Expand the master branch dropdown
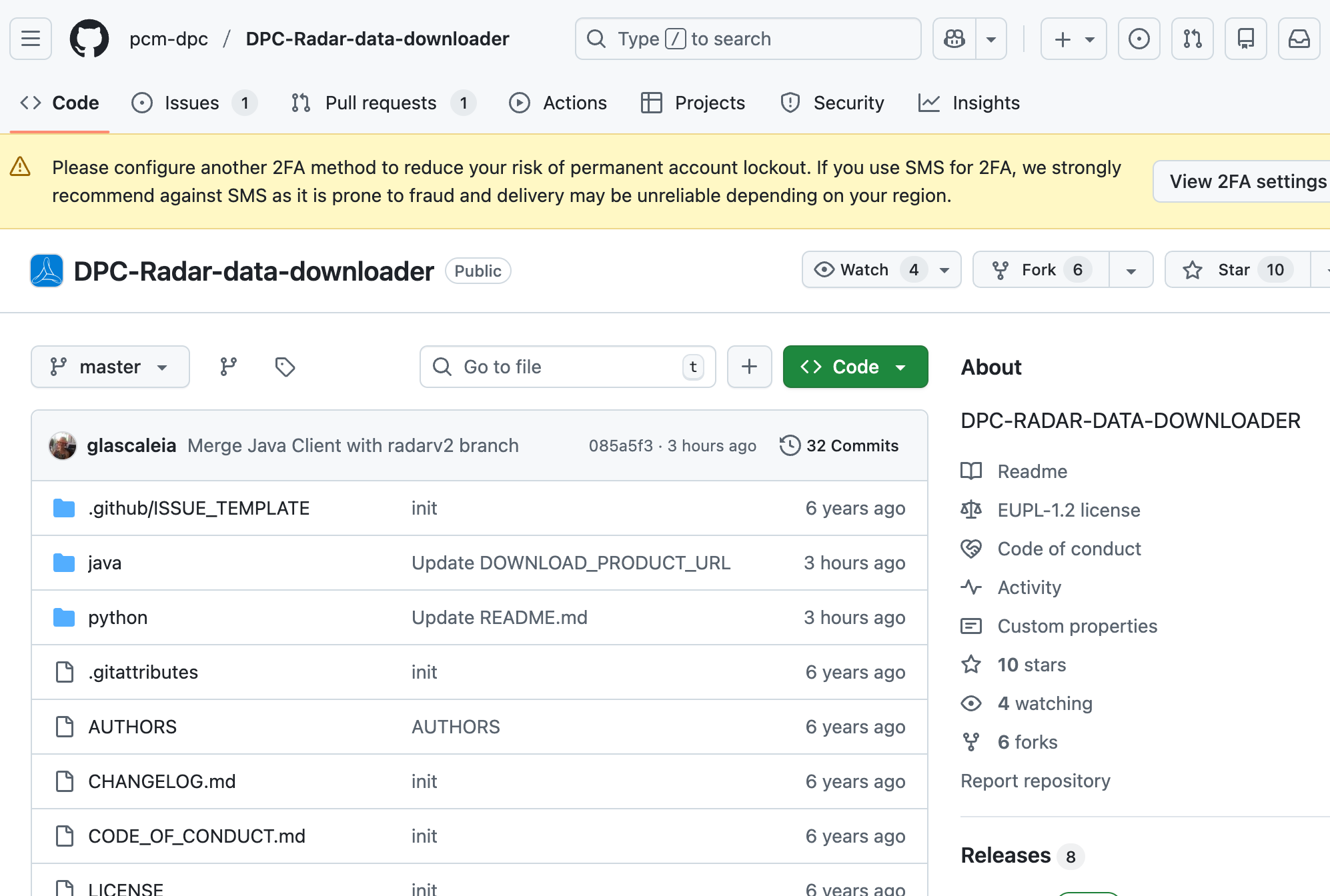Viewport: 1330px width, 896px height. [x=110, y=367]
